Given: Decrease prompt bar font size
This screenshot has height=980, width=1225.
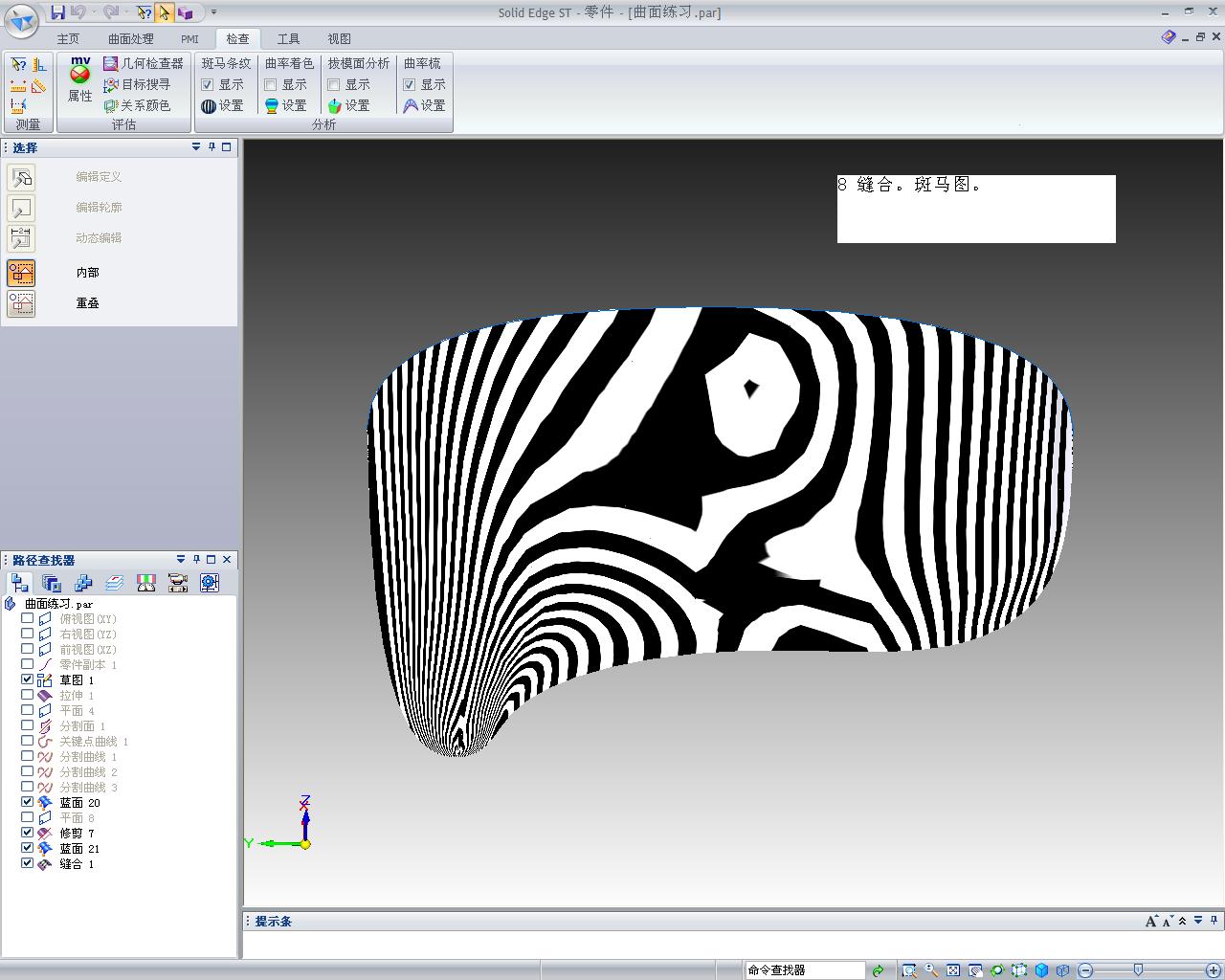Looking at the screenshot, I should pos(1167,921).
